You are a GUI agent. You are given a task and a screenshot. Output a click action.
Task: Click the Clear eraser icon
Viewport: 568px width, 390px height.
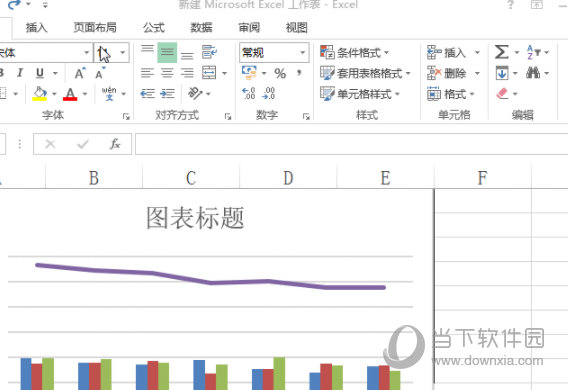coord(502,93)
